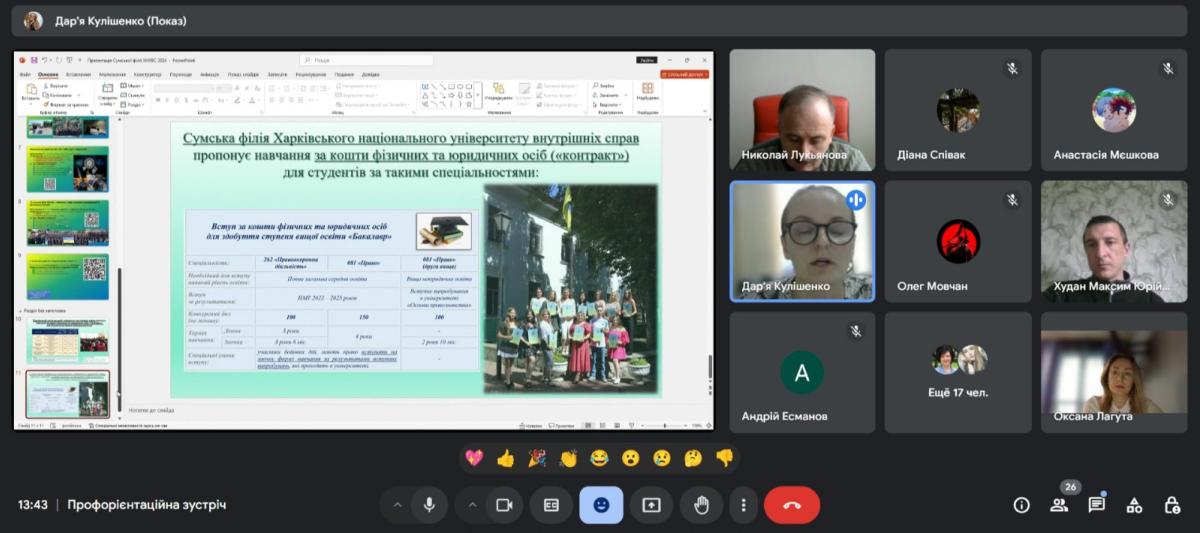Open Довідка tab in shared PowerPoint
This screenshot has width=1200, height=533.
coord(371,74)
